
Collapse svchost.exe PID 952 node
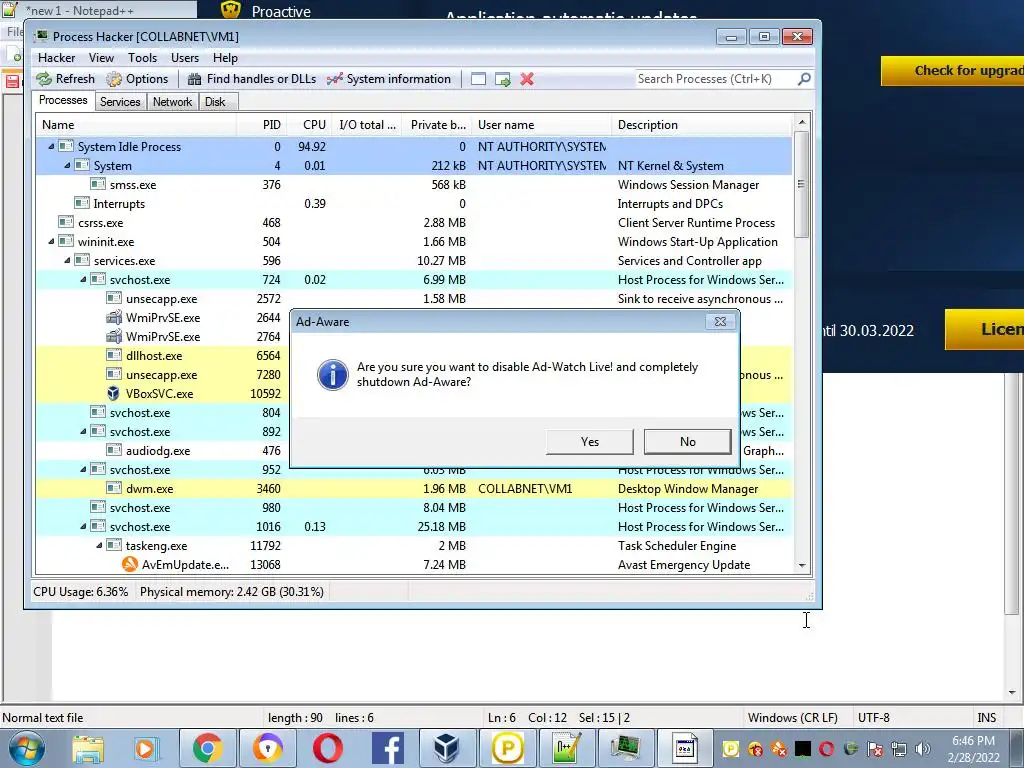pyautogui.click(x=84, y=470)
